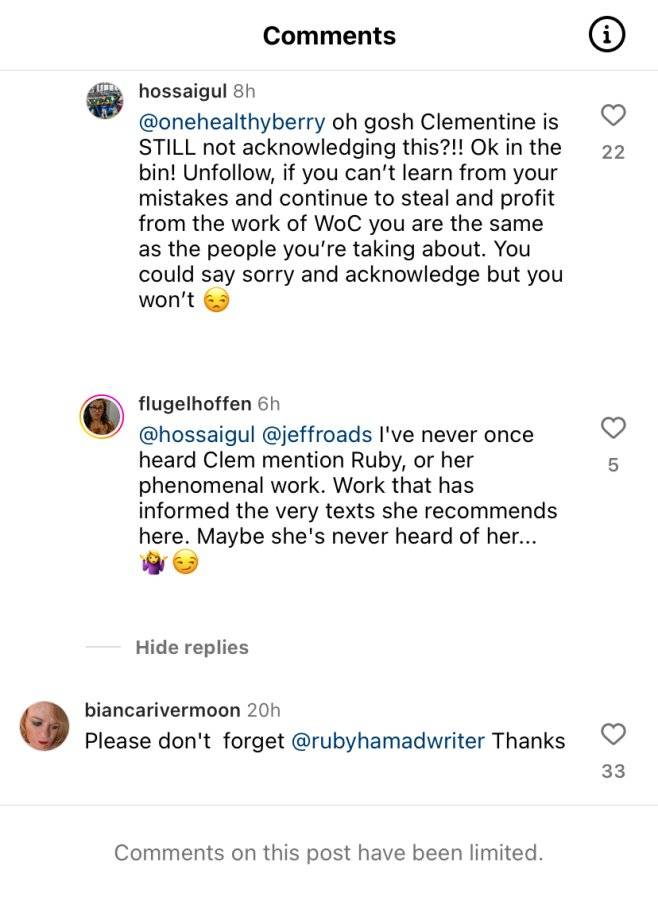This screenshot has height=900, width=658.
Task: Like biancarivermoon's comment with heart icon
Action: coord(613,734)
